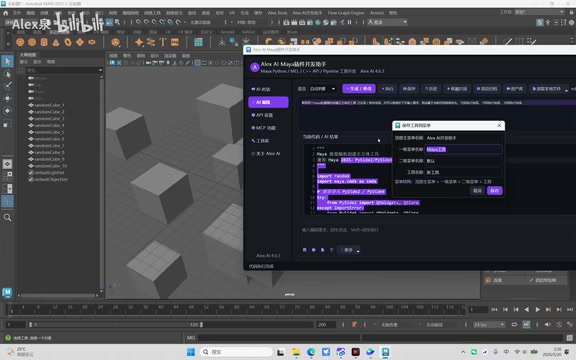The image size is (576, 360).
Task: Open the 24 fps frame rate dropdown
Action: click(x=489, y=324)
